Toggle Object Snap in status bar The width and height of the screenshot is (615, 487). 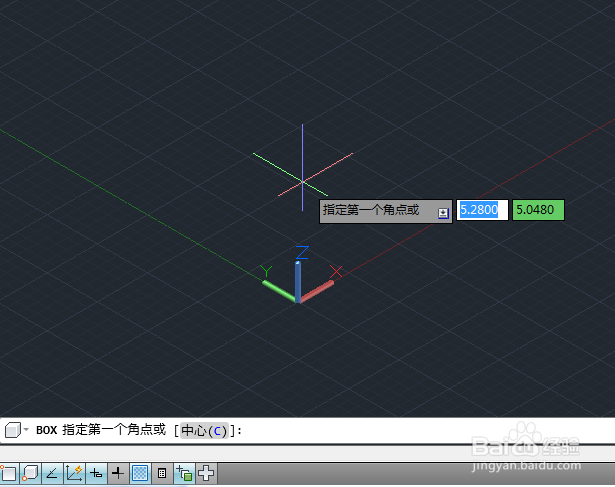[x=9, y=473]
